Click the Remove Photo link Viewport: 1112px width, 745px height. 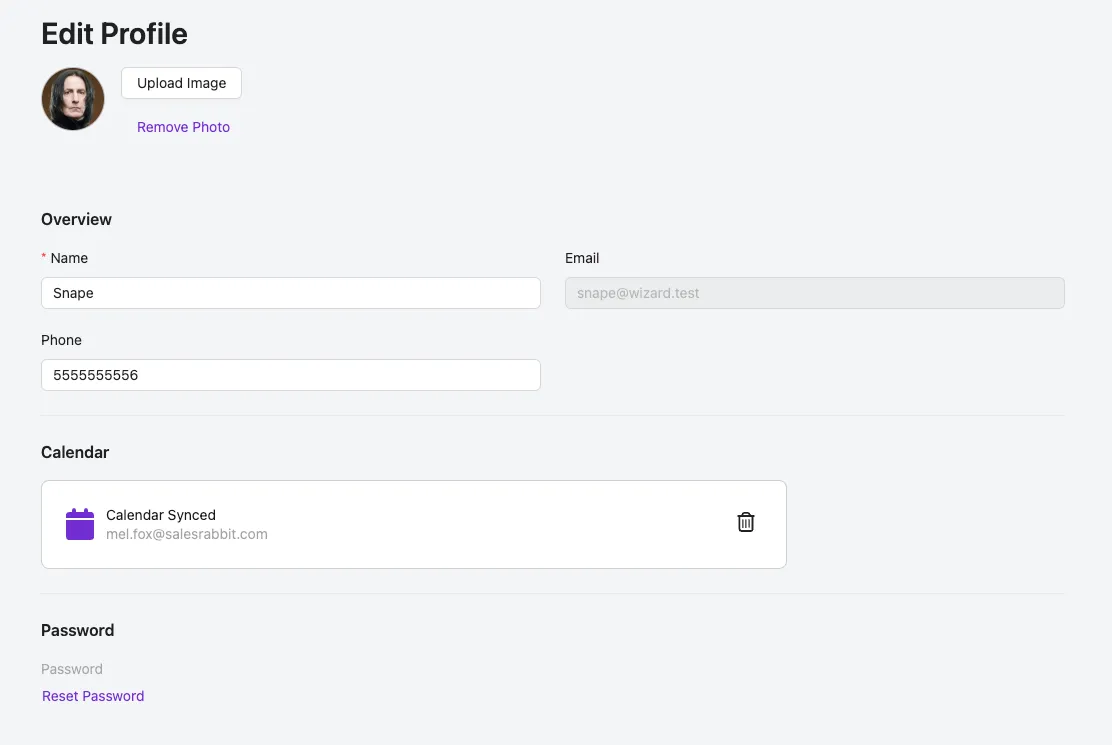pyautogui.click(x=183, y=127)
